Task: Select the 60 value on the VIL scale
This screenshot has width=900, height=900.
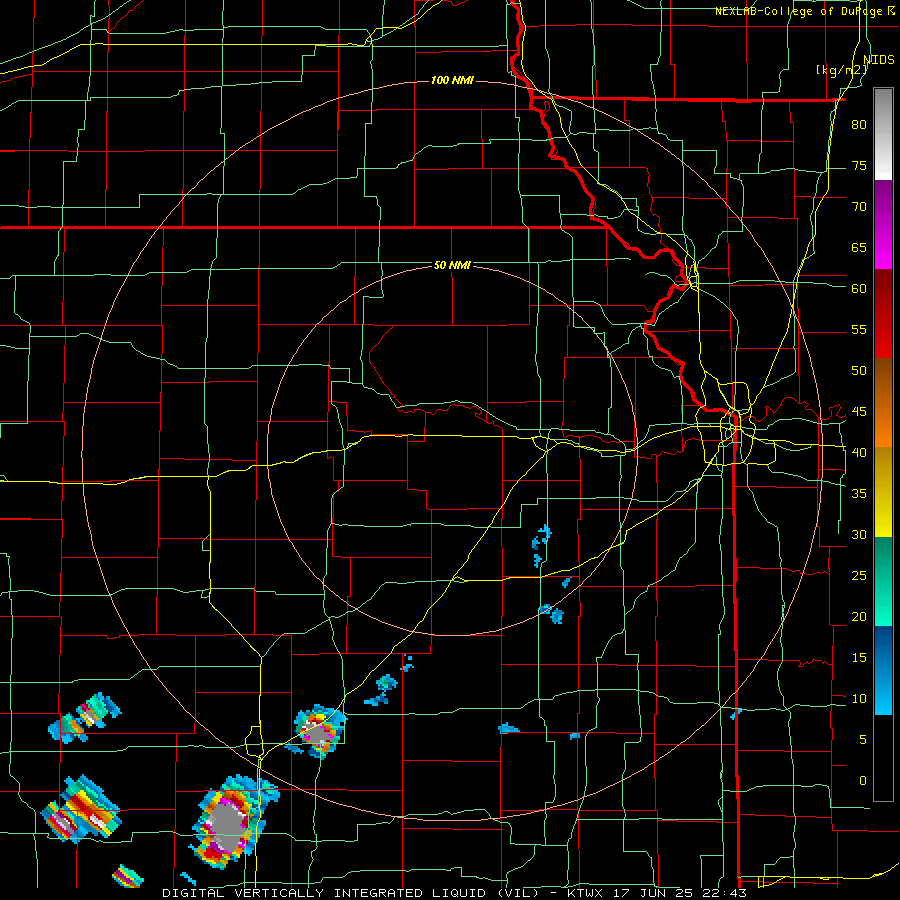Action: pos(859,289)
